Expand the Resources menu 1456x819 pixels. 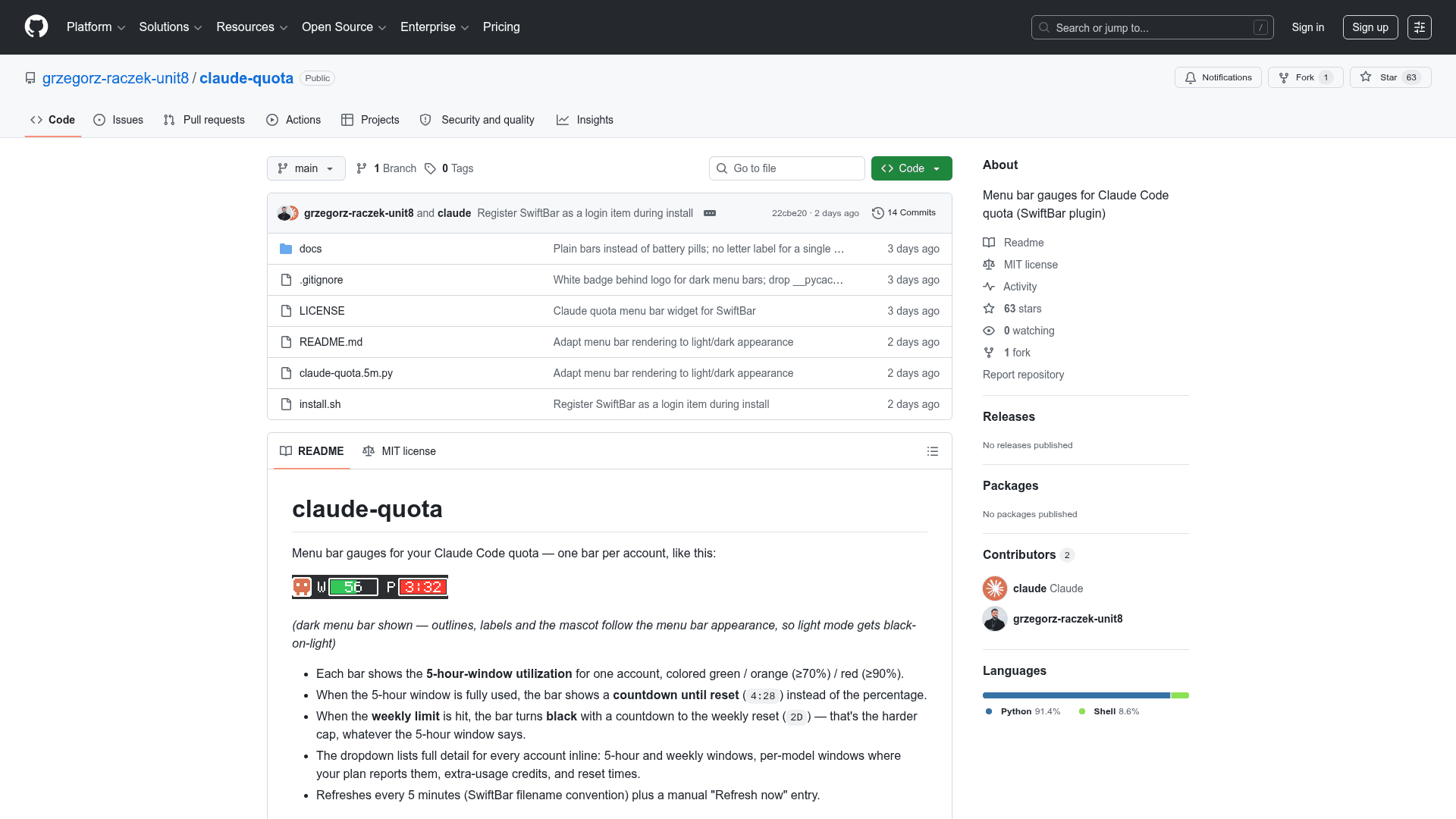click(x=252, y=27)
